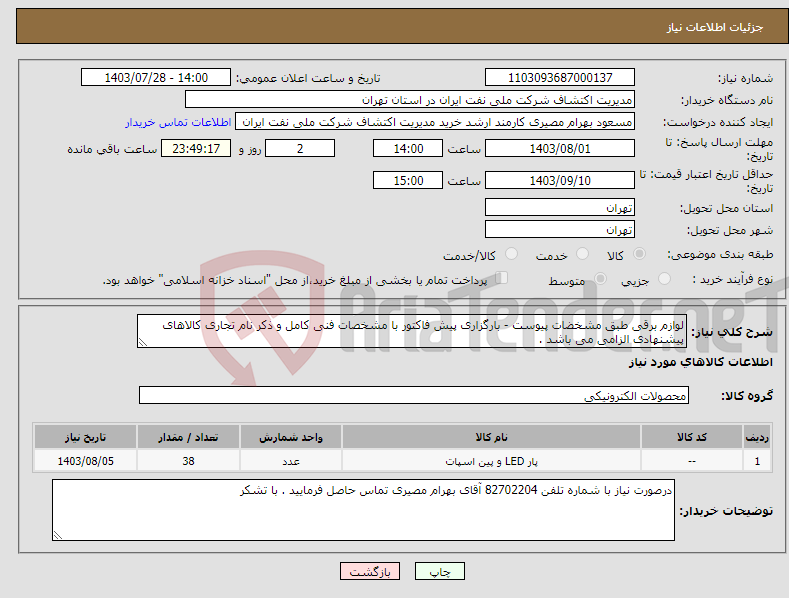Click the بازگشت back button
Image resolution: width=789 pixels, height=598 pixels.
coord(370,571)
